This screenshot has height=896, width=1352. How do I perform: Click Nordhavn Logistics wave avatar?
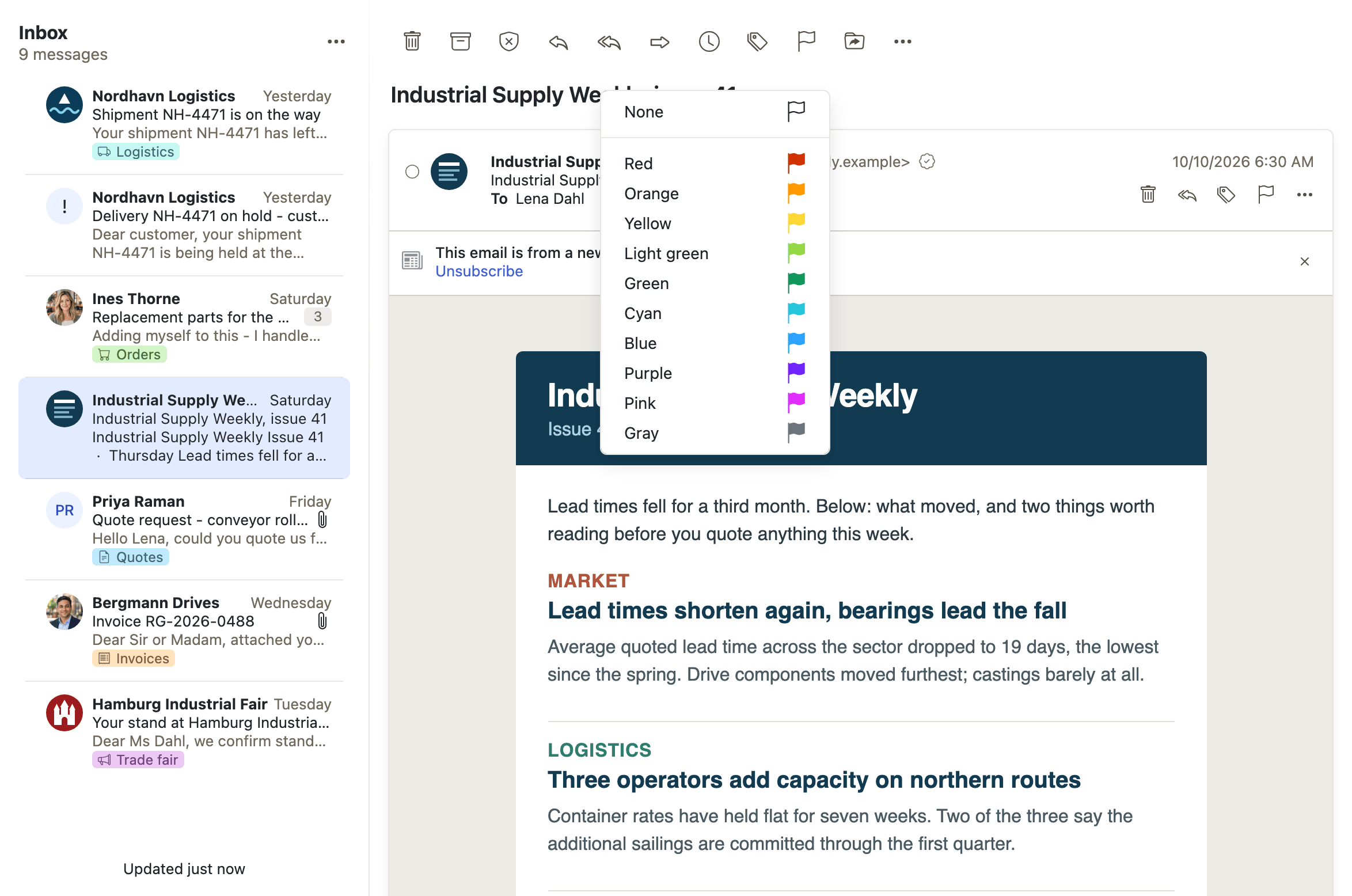tap(64, 105)
